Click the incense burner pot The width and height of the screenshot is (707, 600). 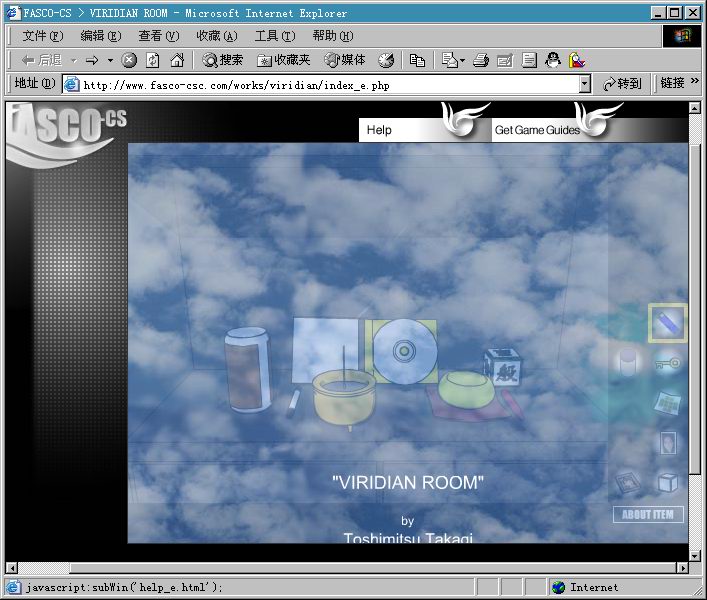click(x=344, y=398)
